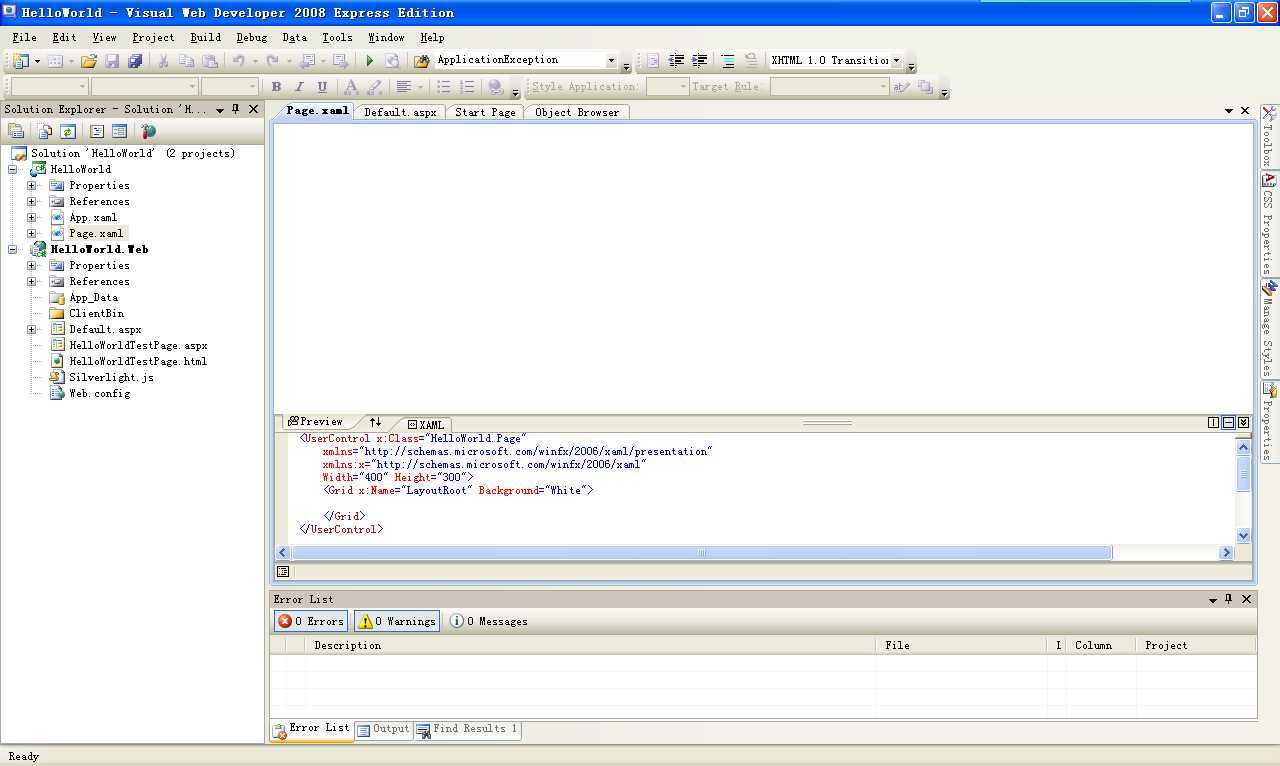Open the CSS Properties side panel
The width and height of the screenshot is (1280, 766).
click(1269, 223)
